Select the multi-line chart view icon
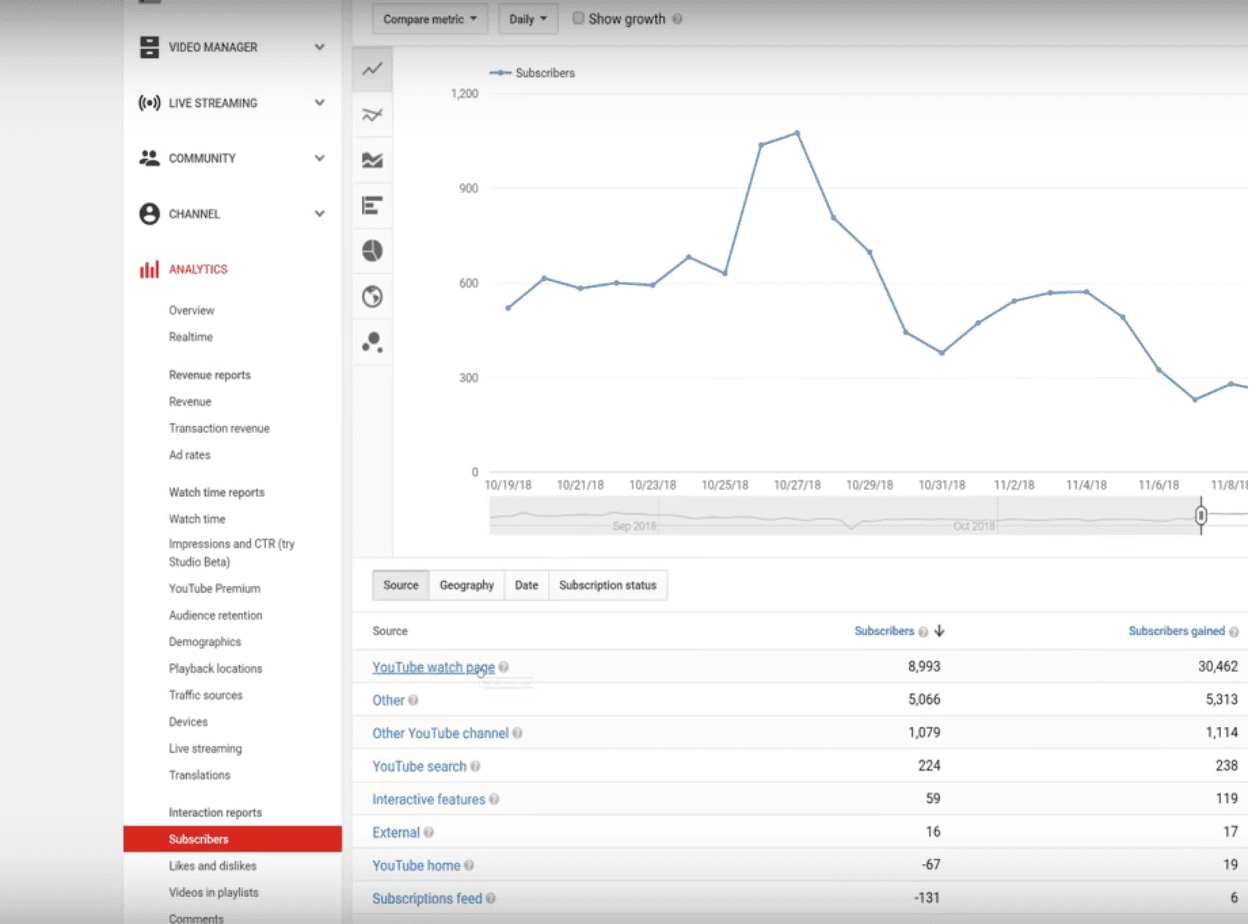 [x=373, y=115]
